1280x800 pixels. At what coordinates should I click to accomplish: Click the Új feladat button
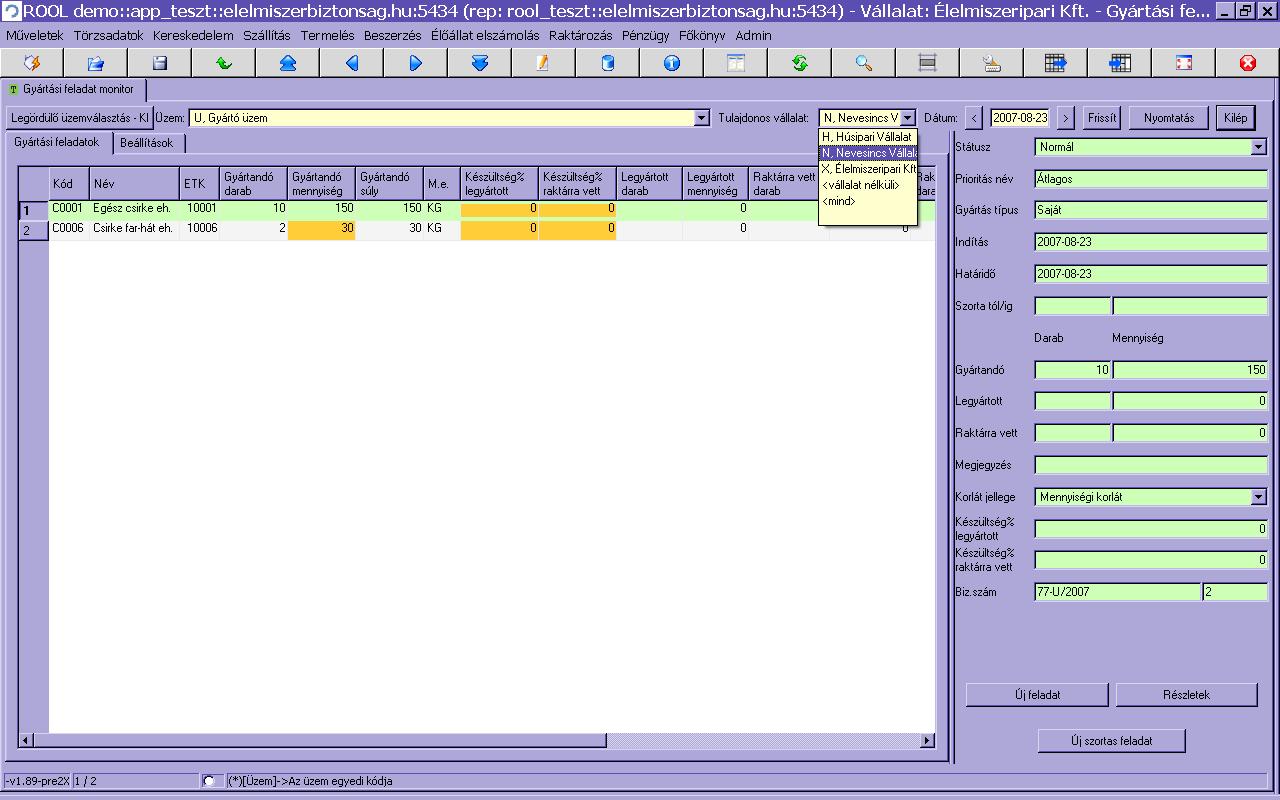pos(1037,695)
